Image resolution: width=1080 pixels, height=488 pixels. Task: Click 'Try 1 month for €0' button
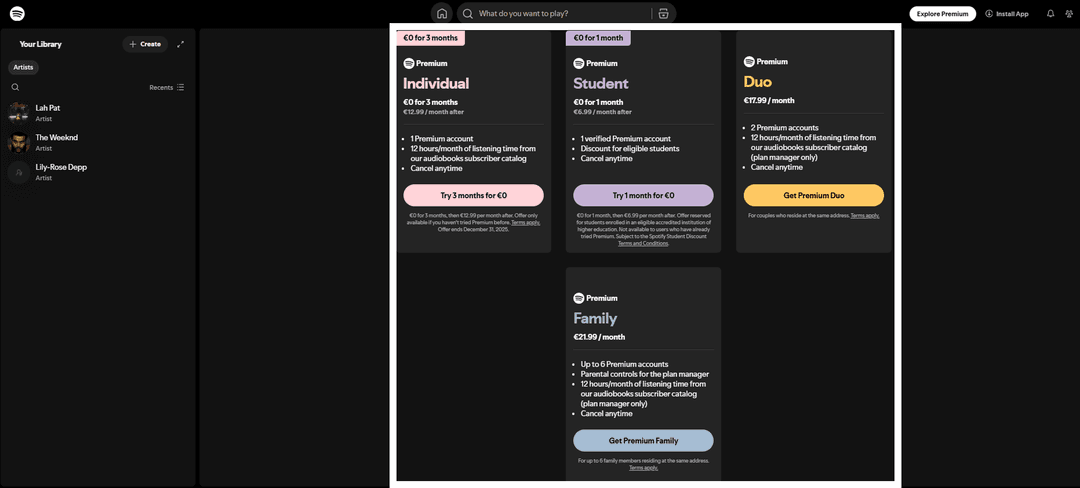(x=643, y=195)
